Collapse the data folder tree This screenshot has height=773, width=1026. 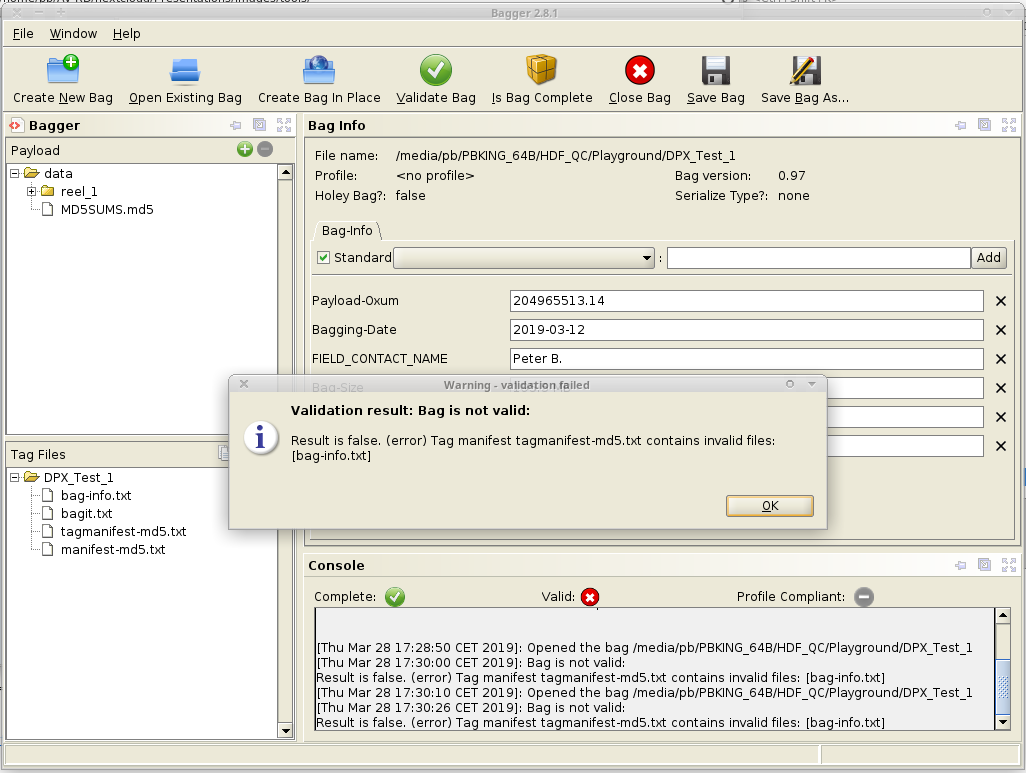click(x=15, y=174)
